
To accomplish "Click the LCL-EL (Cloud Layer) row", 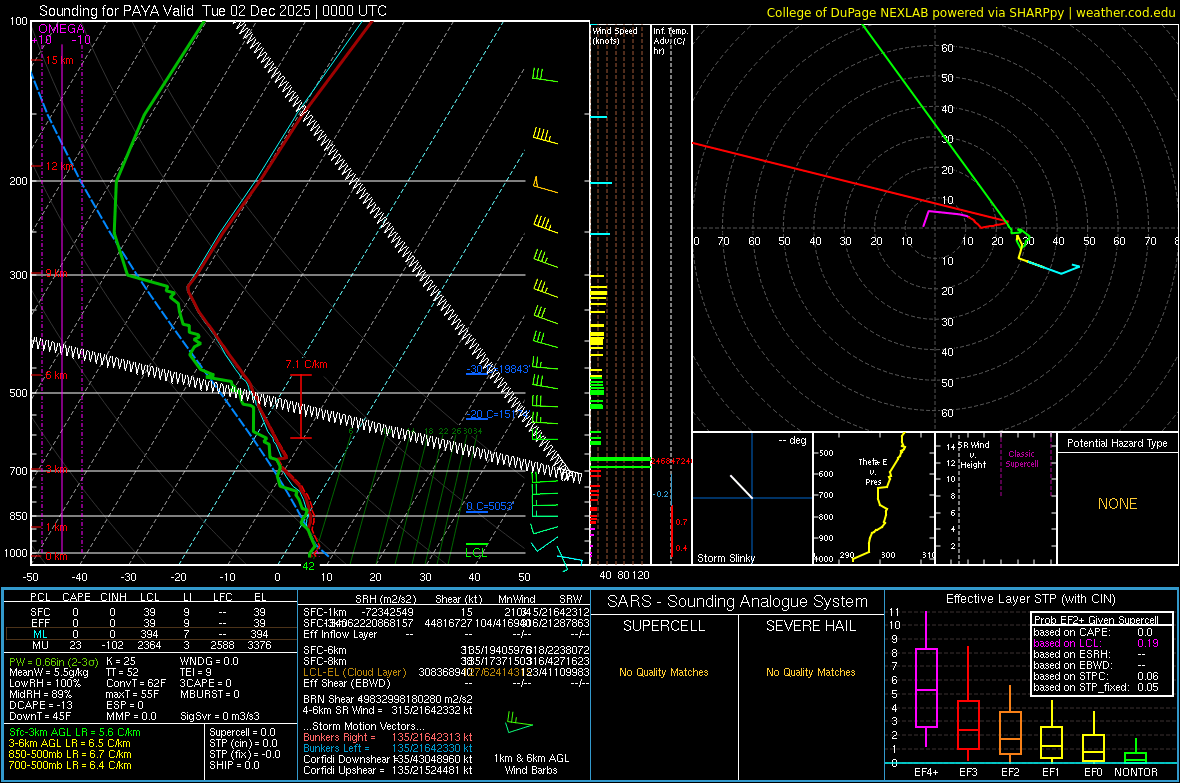I will [x=446, y=672].
